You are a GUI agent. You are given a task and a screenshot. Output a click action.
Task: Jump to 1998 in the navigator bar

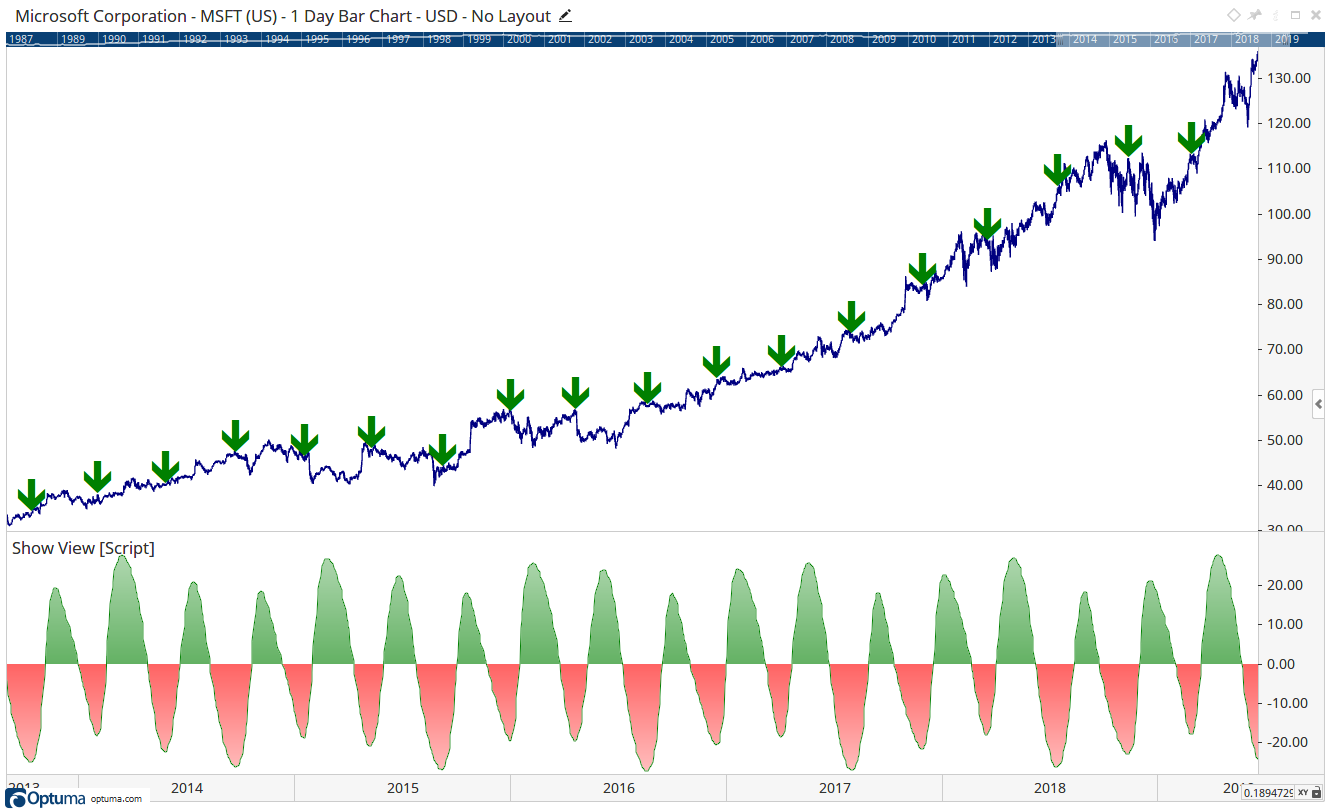438,39
